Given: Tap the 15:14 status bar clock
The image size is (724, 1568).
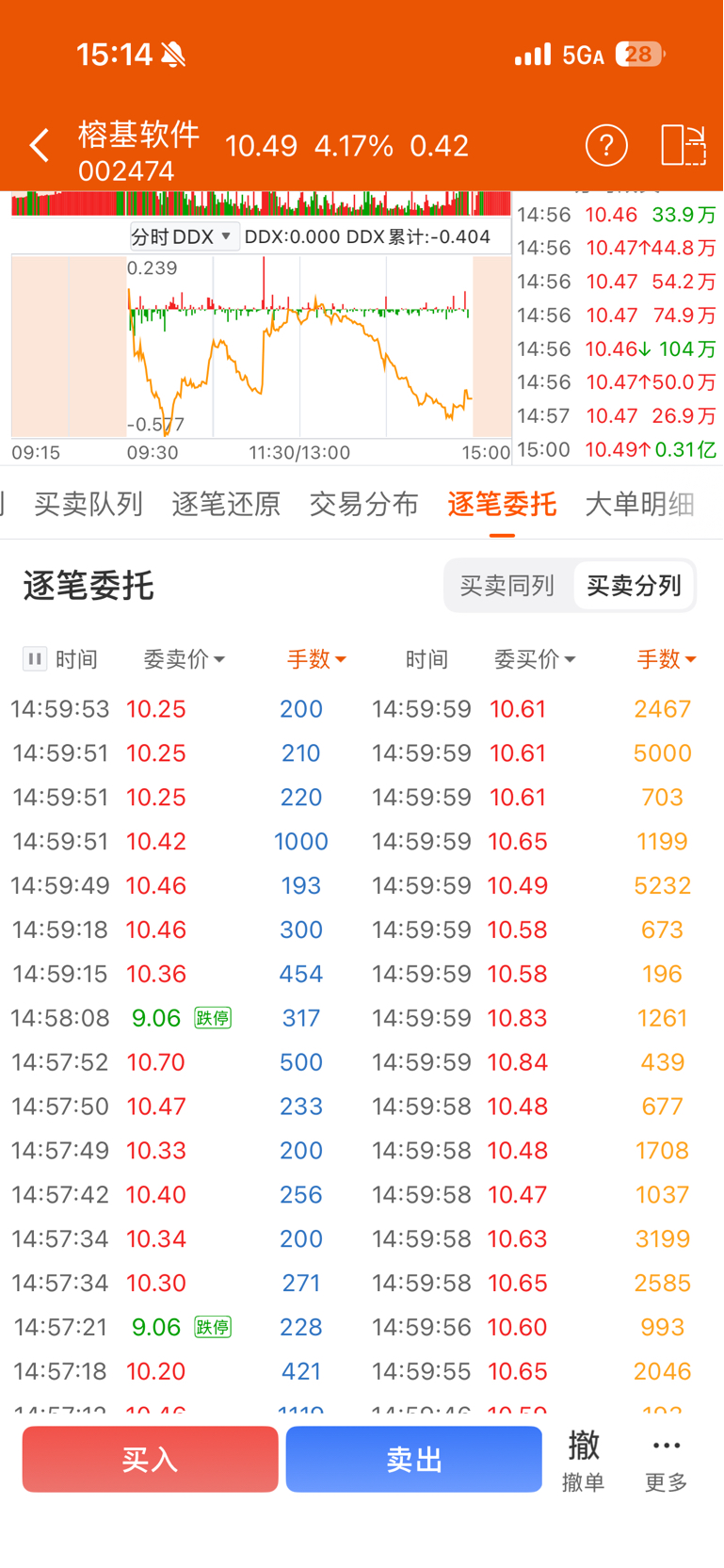Looking at the screenshot, I should 114,55.
